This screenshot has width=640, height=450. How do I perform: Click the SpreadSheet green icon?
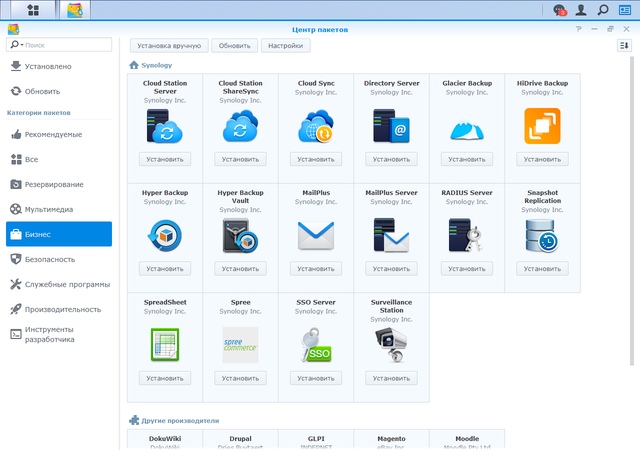pos(164,345)
